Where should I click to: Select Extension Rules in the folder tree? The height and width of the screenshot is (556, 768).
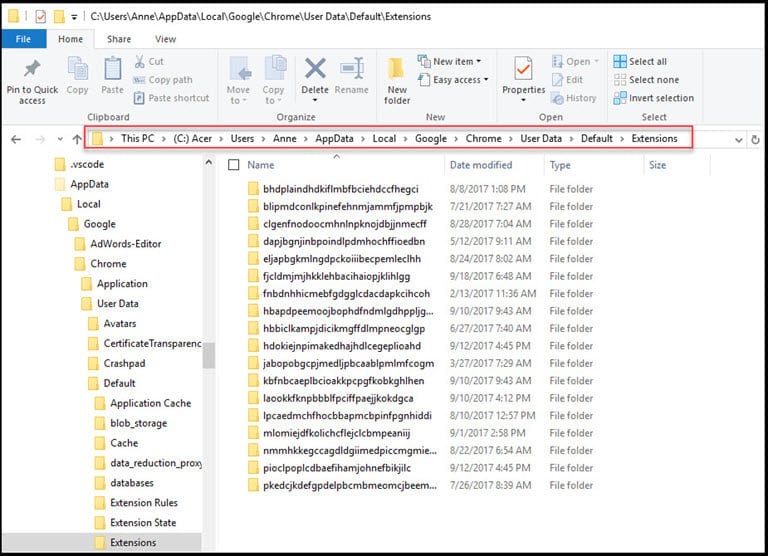click(144, 503)
